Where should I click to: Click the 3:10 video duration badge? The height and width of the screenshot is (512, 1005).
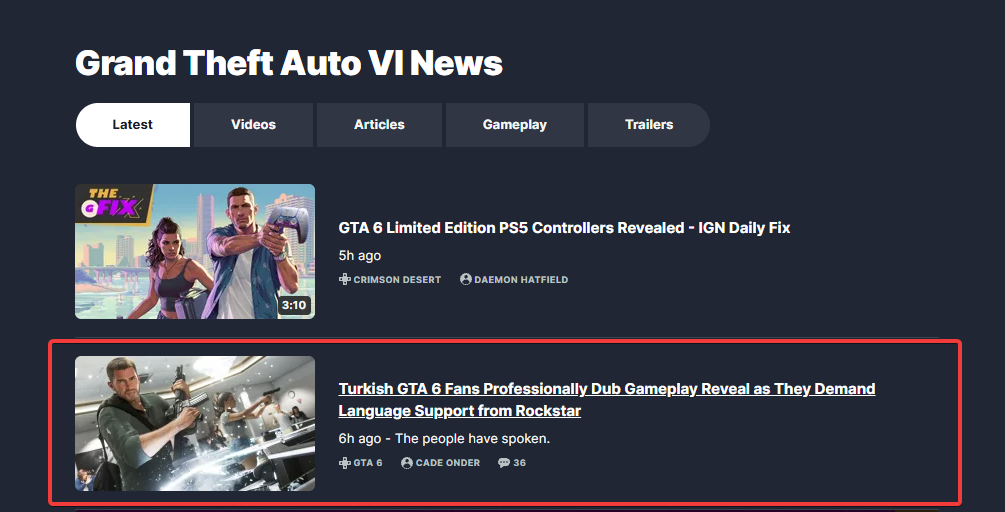[294, 305]
